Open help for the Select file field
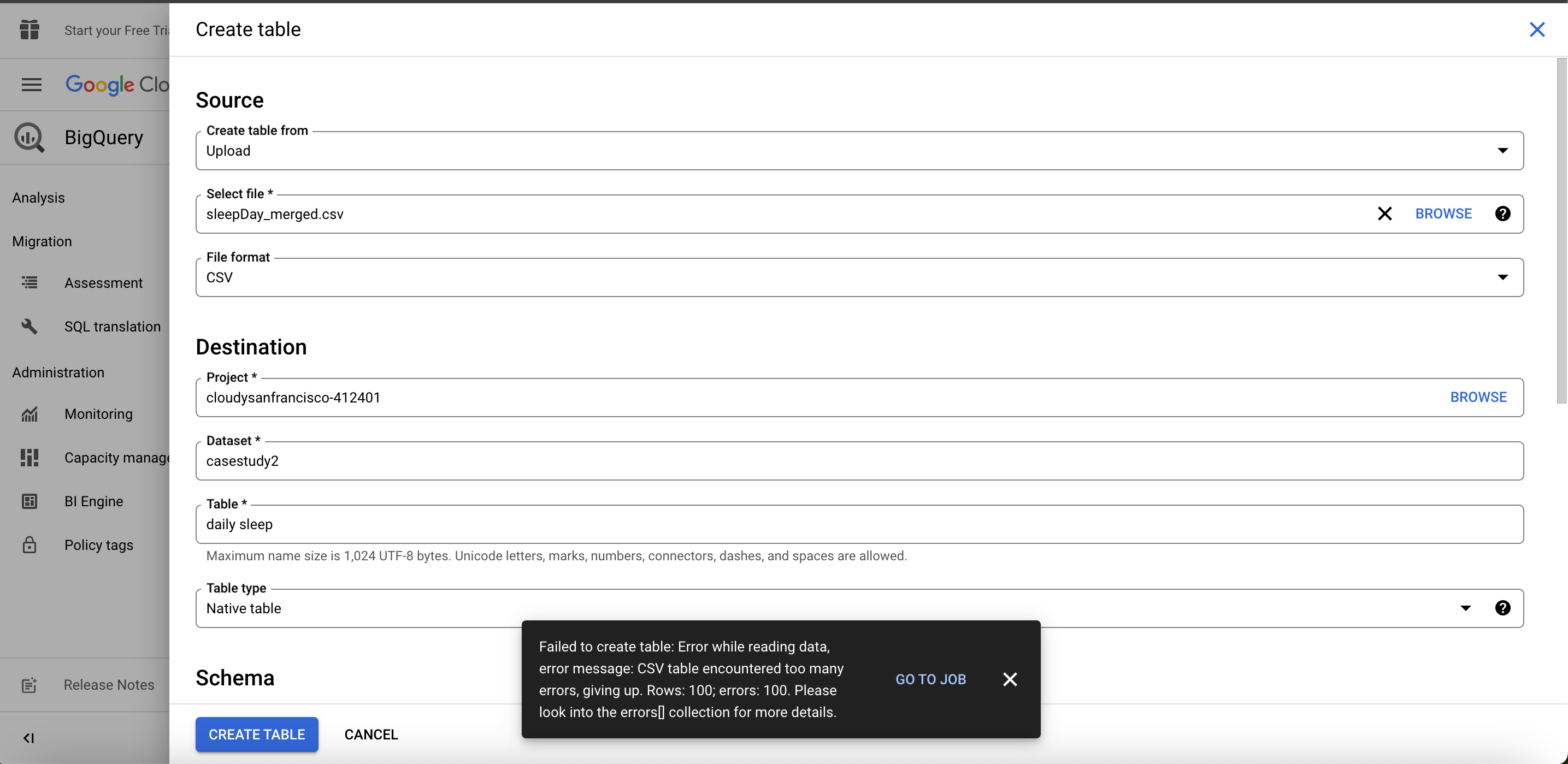The width and height of the screenshot is (1568, 764). click(1503, 213)
